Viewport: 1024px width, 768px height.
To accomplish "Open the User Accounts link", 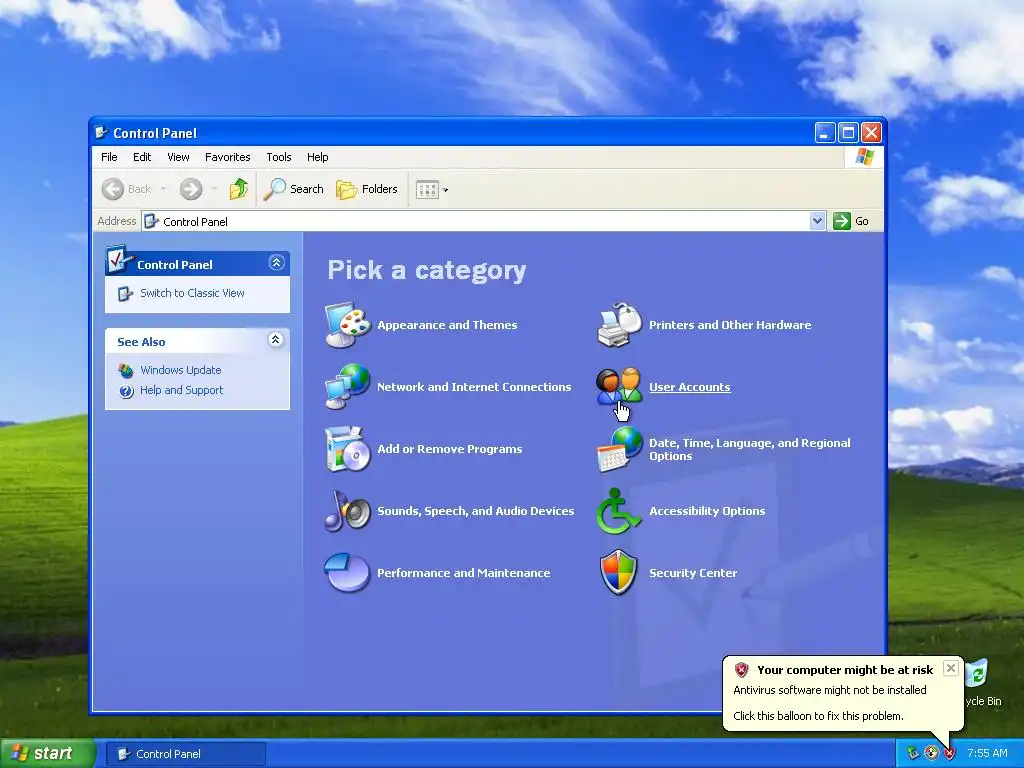I will pos(690,387).
